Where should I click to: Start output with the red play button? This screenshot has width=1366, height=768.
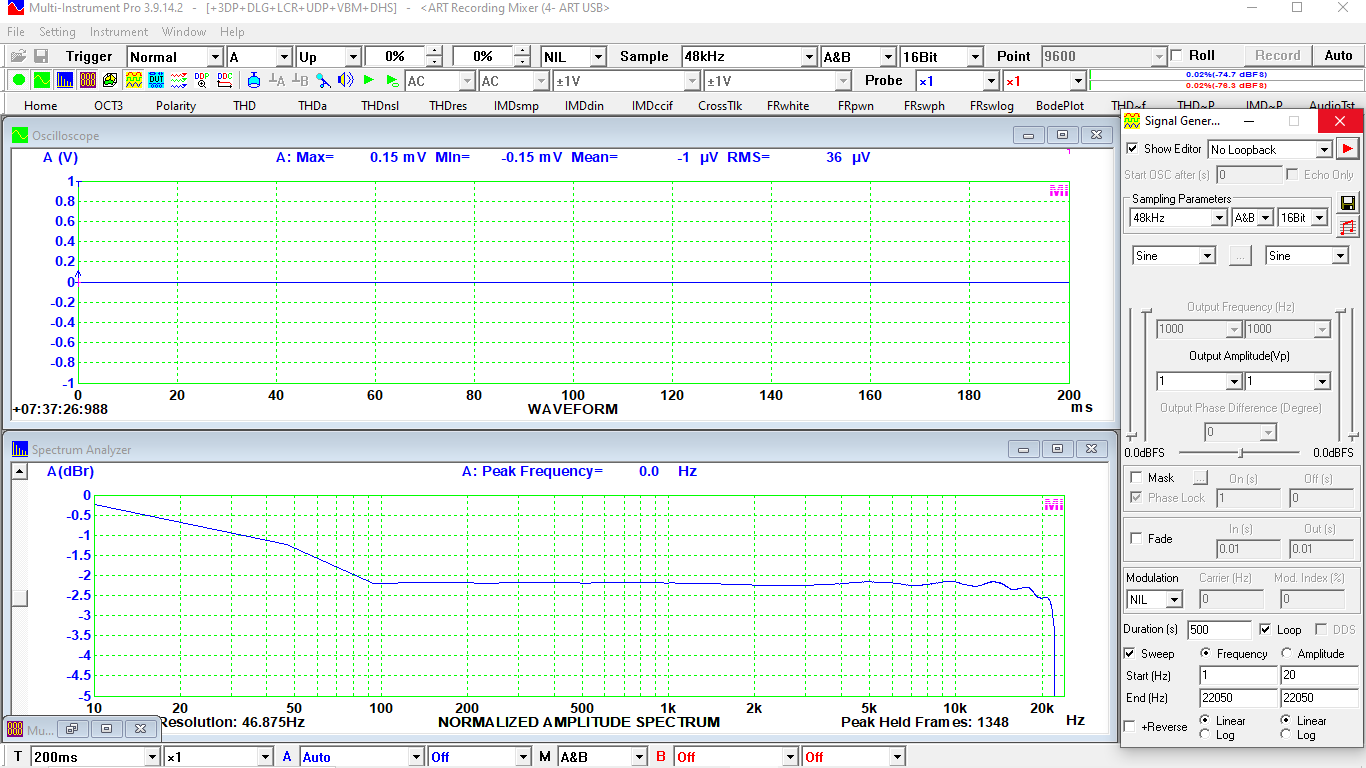1348,148
